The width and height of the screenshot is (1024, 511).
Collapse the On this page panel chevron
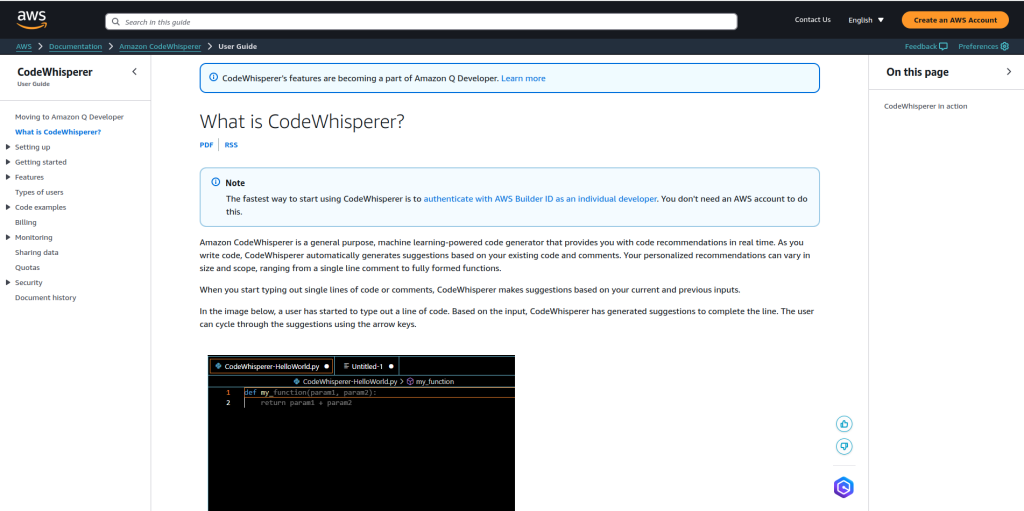pos(1008,72)
